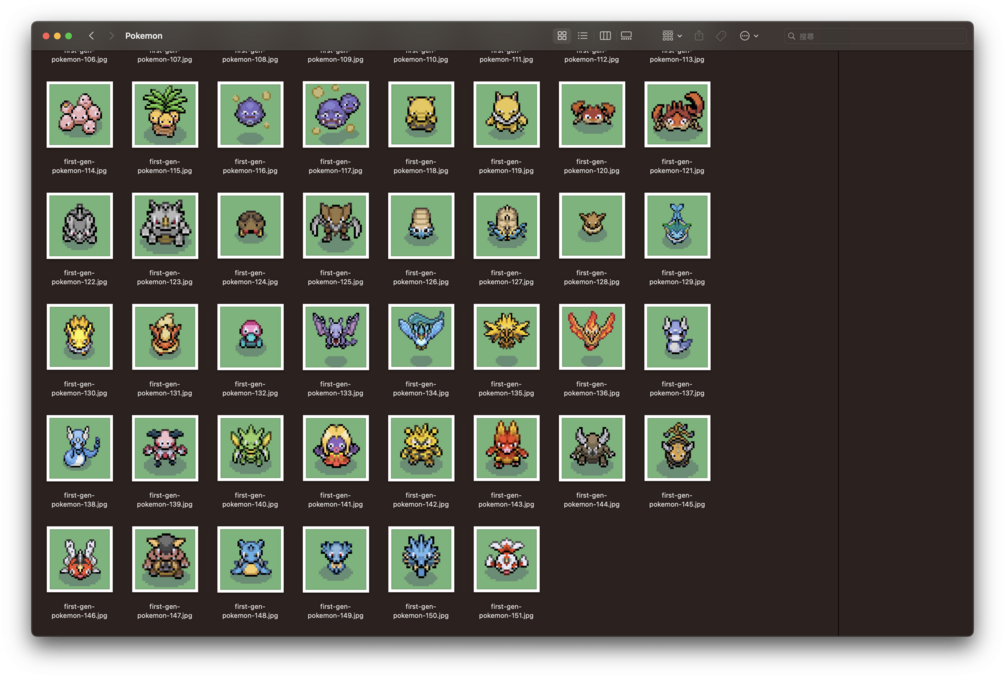1005x678 pixels.
Task: Switch to icon grid view
Action: (x=561, y=36)
